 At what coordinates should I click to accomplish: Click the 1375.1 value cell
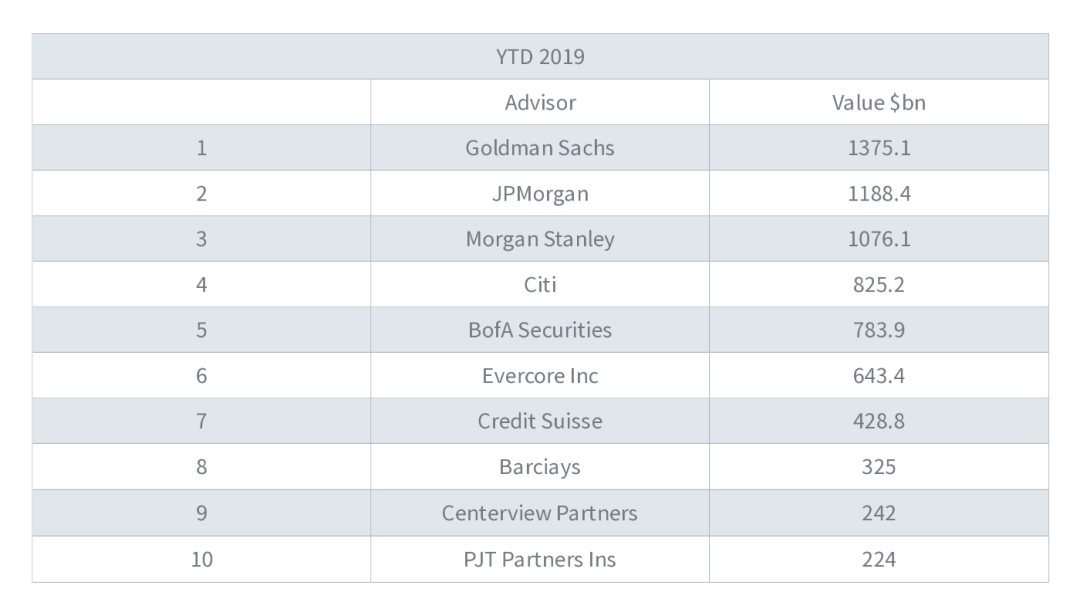[x=878, y=148]
